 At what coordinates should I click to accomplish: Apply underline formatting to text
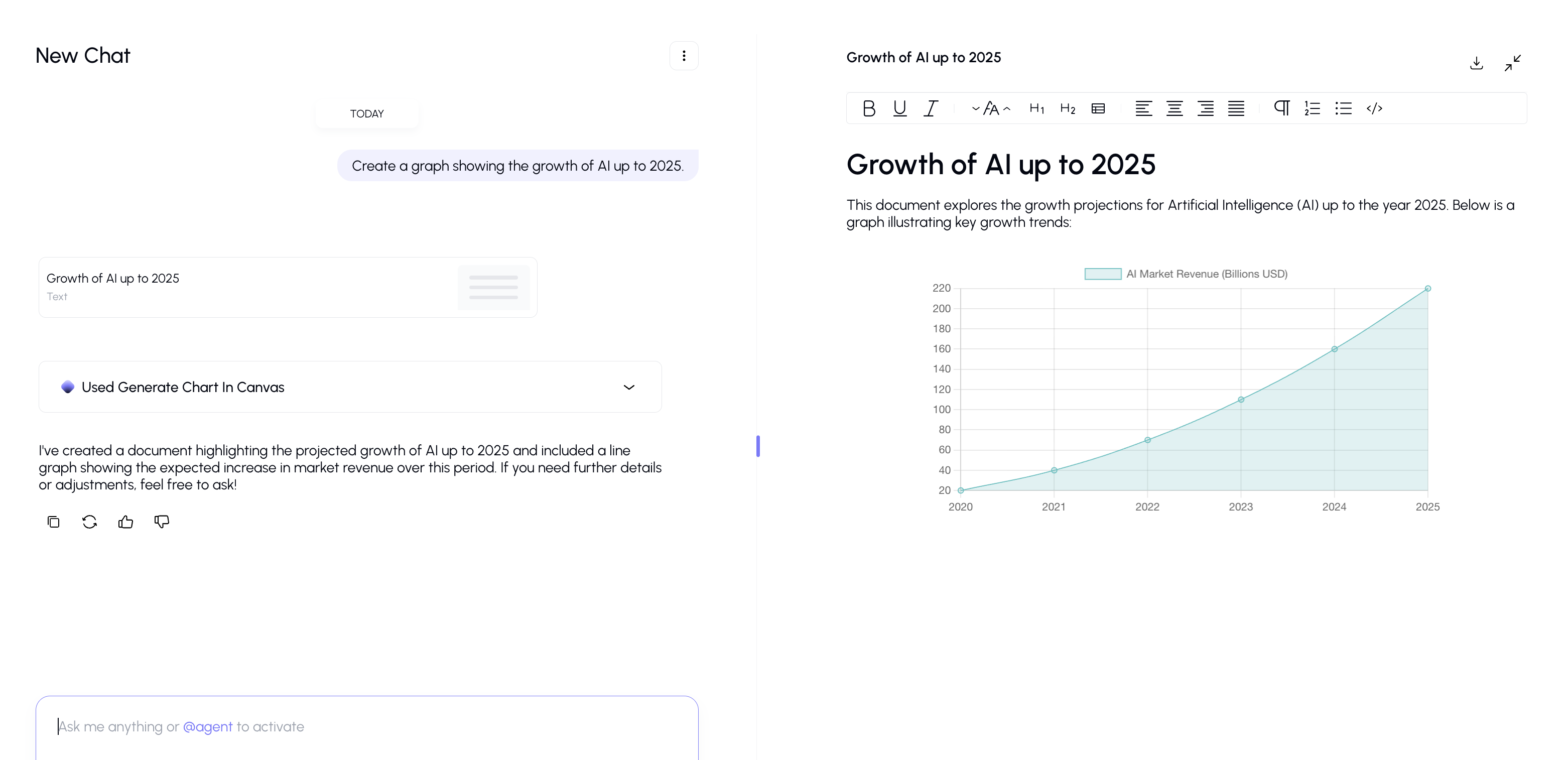(x=899, y=108)
